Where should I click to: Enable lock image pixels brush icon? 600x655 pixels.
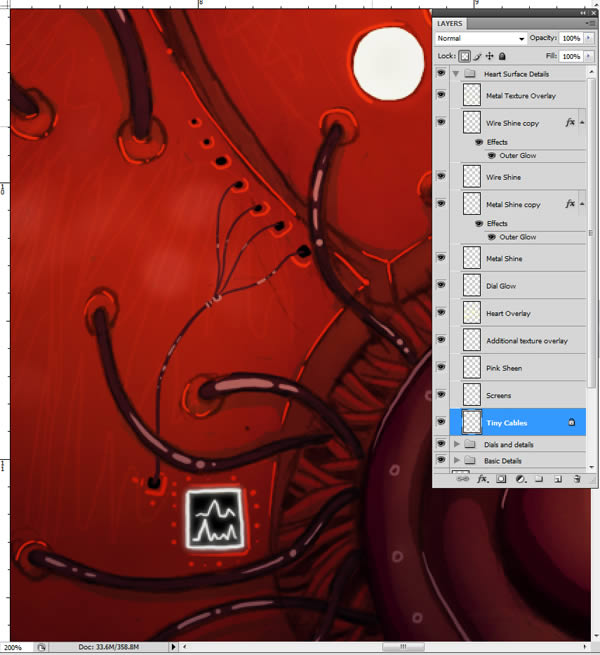click(x=477, y=56)
